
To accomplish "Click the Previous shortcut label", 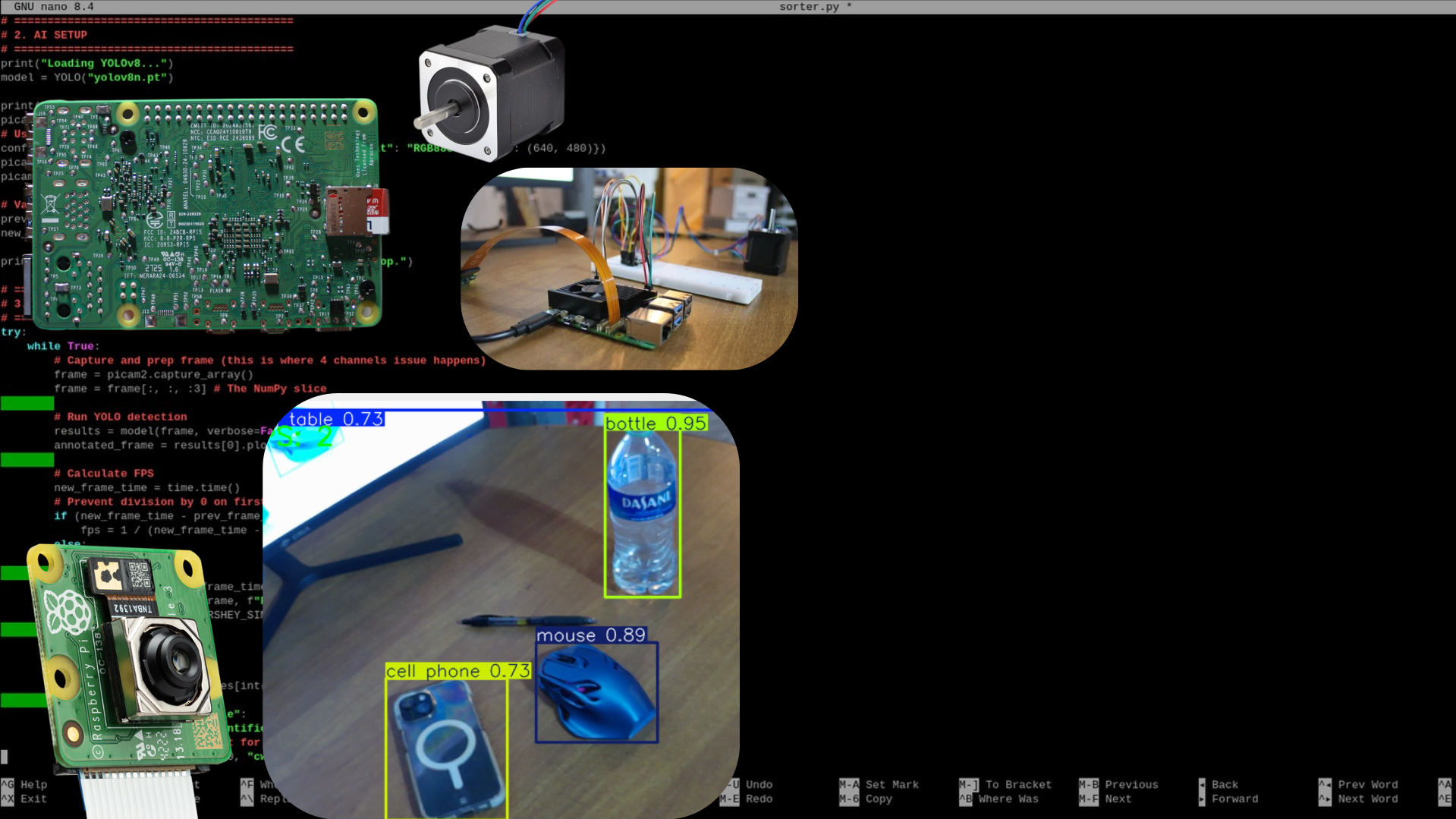I will pos(1131,785).
